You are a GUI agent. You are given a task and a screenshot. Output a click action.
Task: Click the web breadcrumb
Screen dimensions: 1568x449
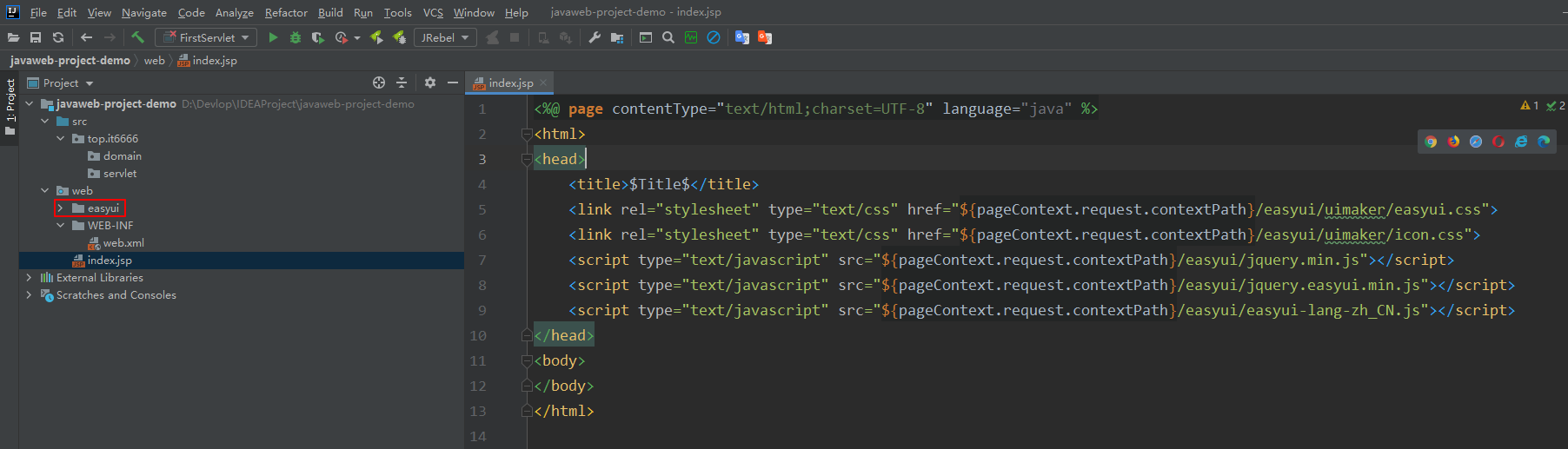(x=154, y=61)
